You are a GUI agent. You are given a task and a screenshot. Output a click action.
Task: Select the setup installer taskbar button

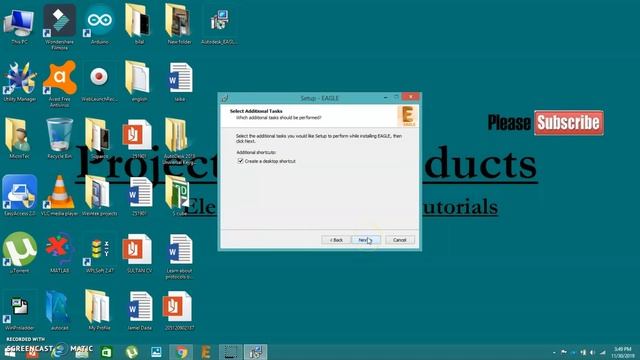coord(256,352)
